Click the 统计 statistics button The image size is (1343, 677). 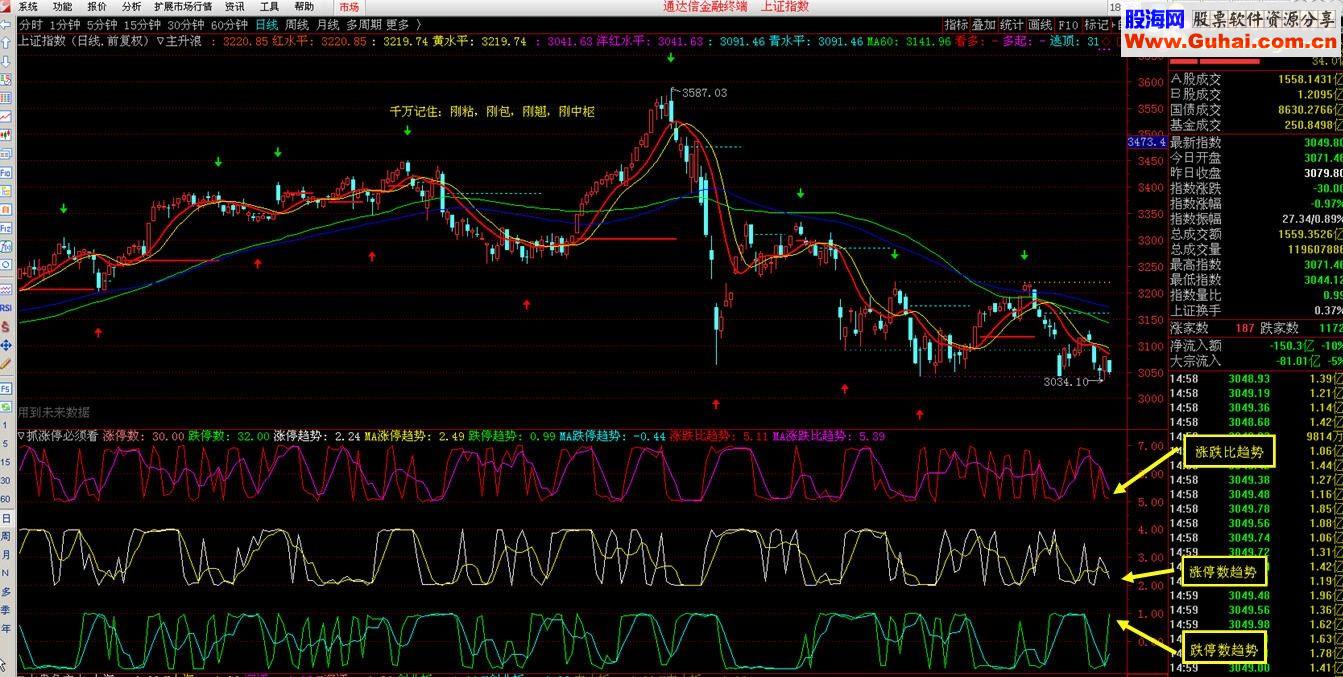pos(1012,25)
